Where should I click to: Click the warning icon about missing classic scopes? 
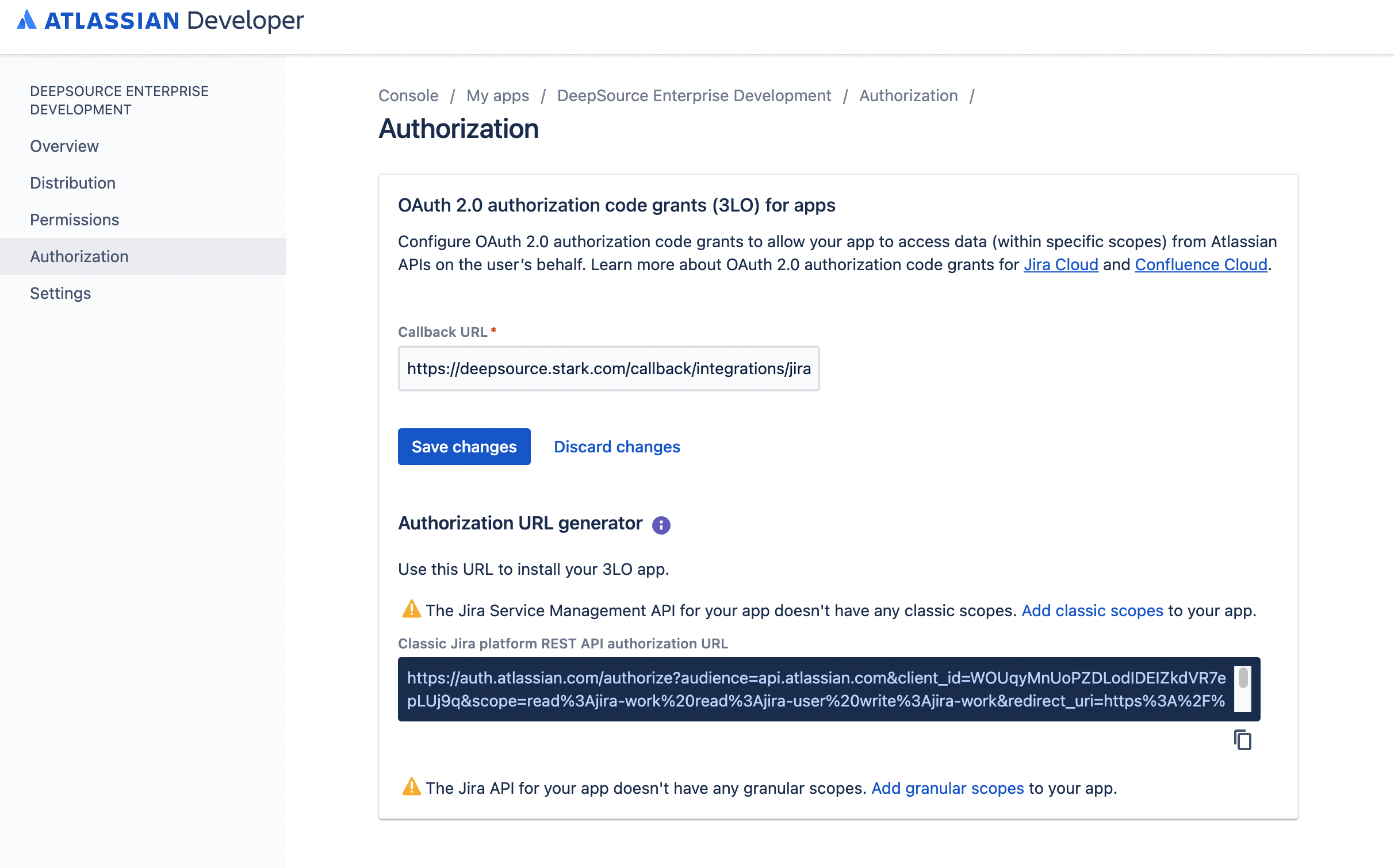411,610
